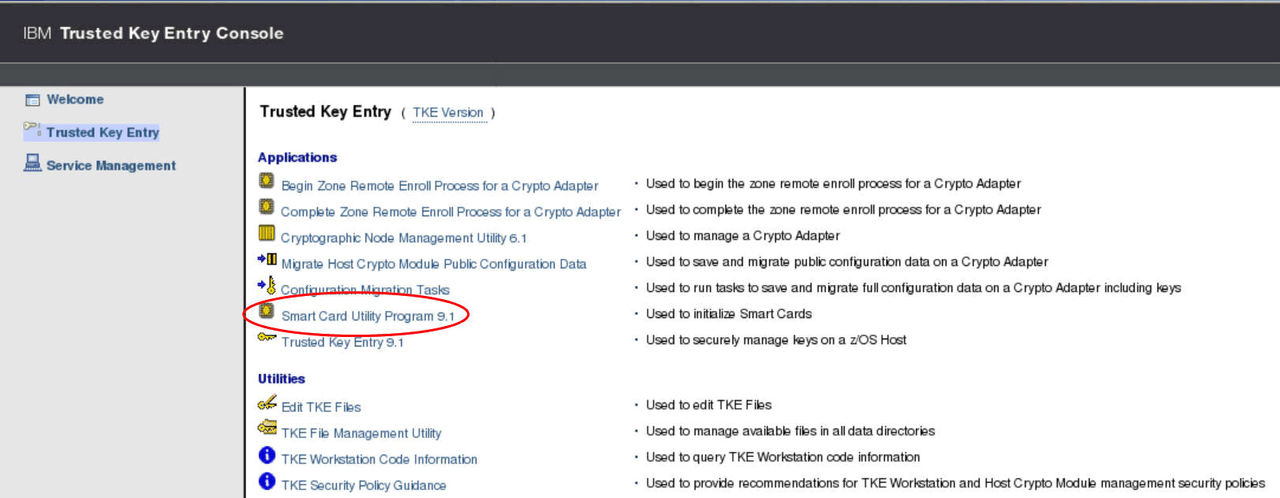
Task: Click the main Trusted Key Entry page heading
Action: point(325,112)
